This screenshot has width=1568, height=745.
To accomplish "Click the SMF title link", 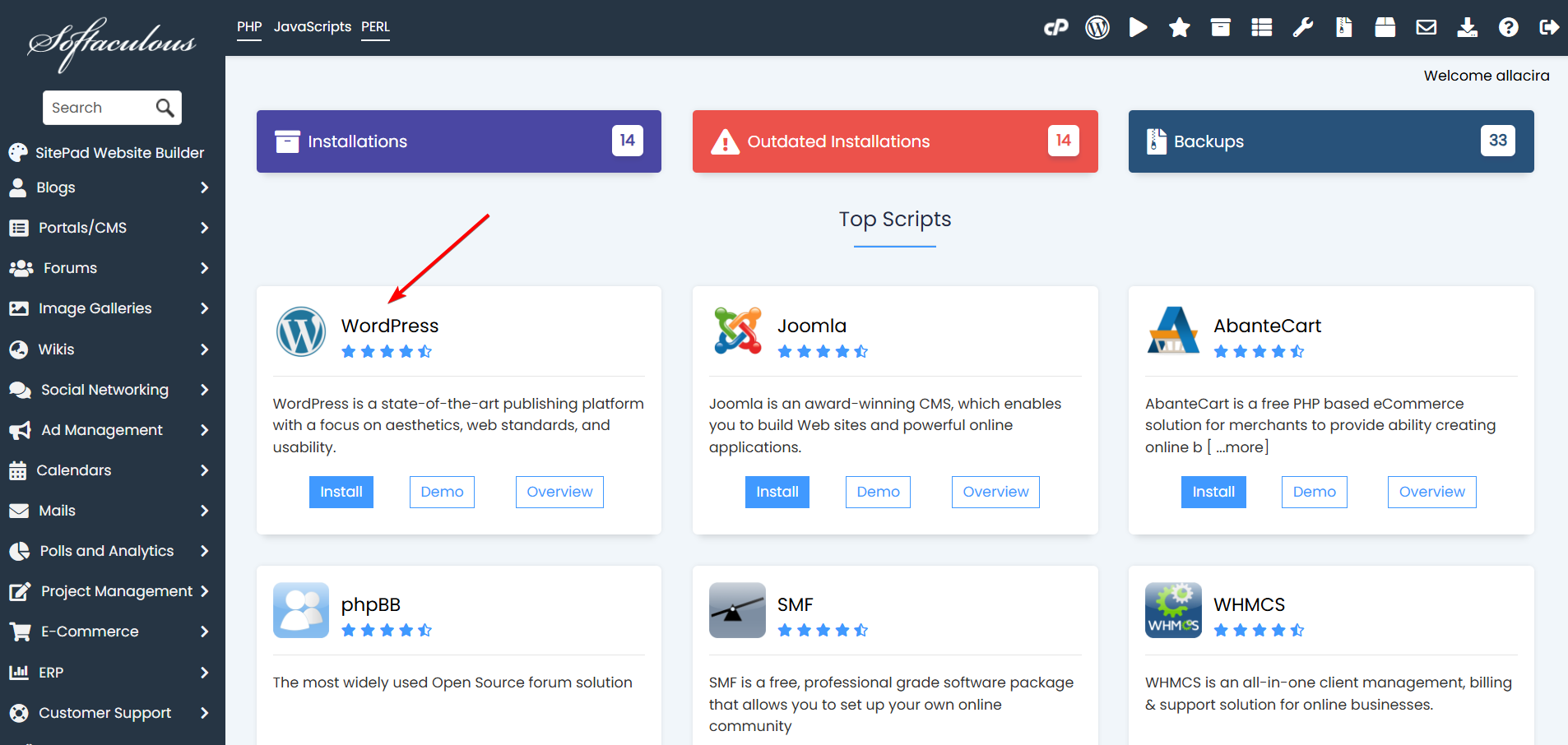I will pyautogui.click(x=796, y=604).
